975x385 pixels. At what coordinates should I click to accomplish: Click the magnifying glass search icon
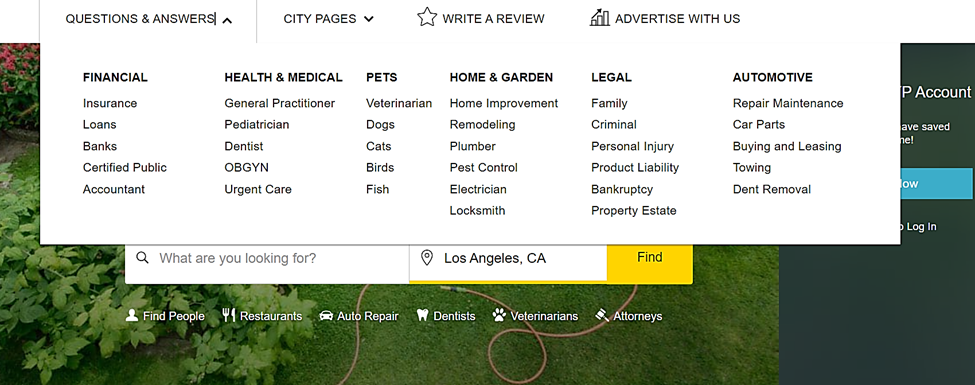click(x=142, y=258)
